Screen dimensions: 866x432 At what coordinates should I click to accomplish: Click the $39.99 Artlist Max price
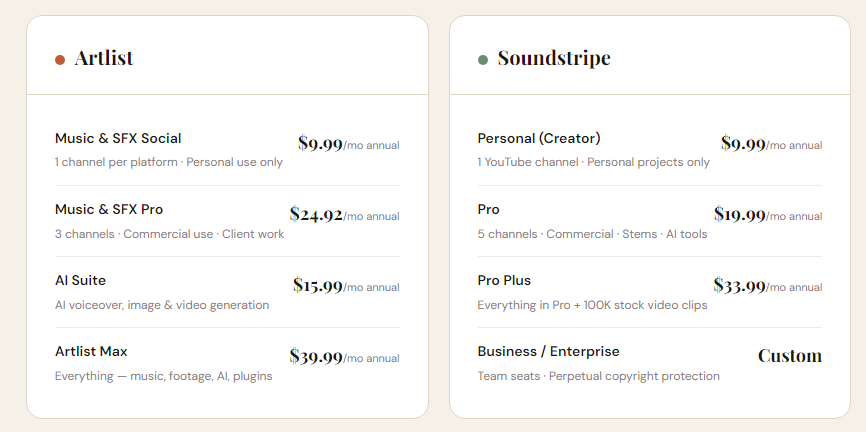(x=316, y=357)
